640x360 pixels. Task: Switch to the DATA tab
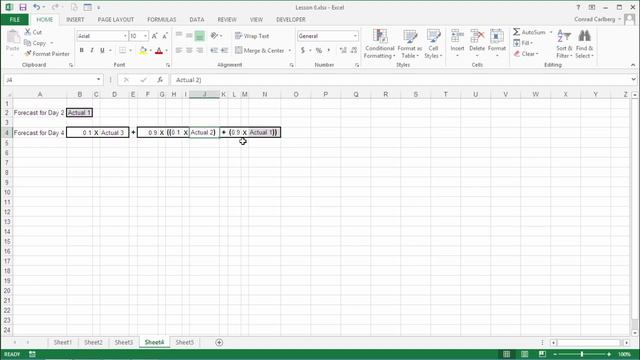(197, 20)
